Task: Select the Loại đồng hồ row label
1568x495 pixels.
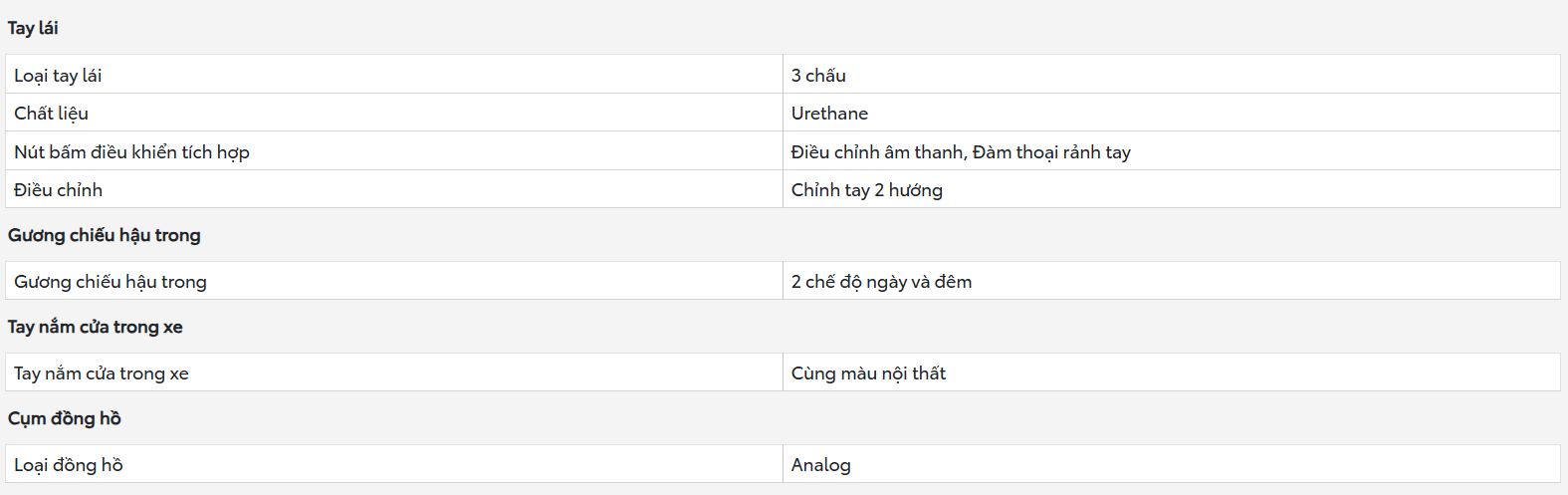Action: [x=69, y=465]
